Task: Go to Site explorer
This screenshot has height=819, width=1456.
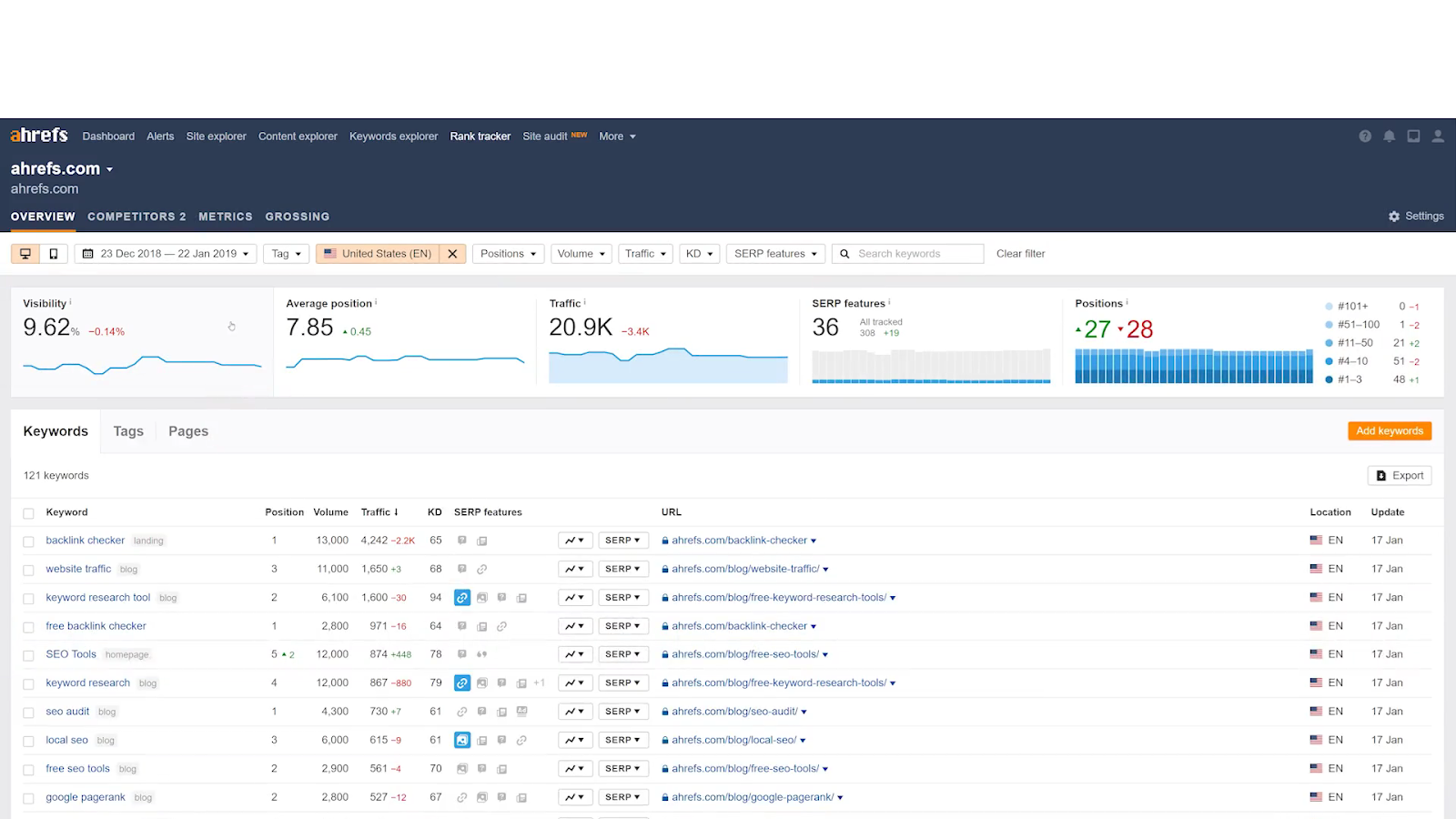Action: pos(217,136)
